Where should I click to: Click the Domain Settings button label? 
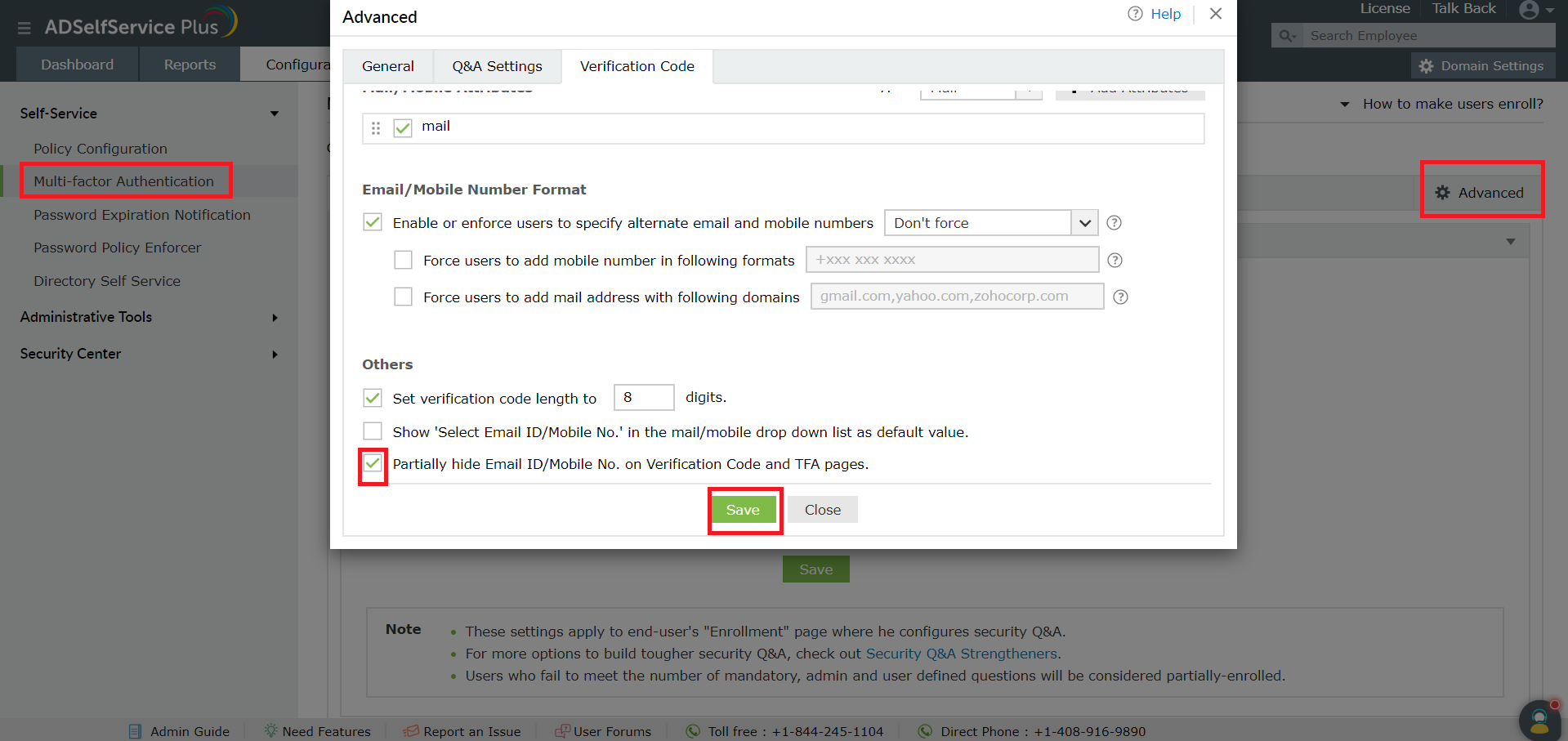pos(1492,66)
